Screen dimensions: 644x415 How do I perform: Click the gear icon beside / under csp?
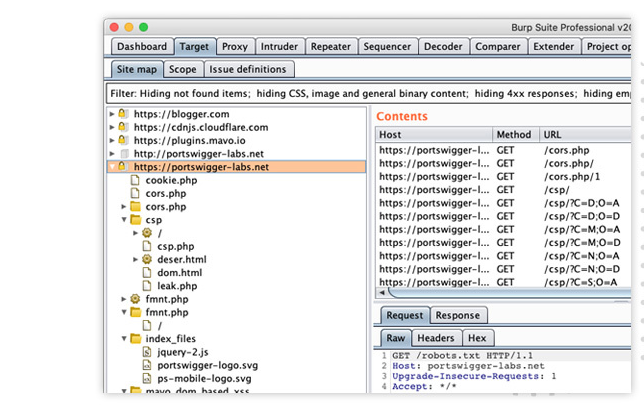(x=147, y=233)
